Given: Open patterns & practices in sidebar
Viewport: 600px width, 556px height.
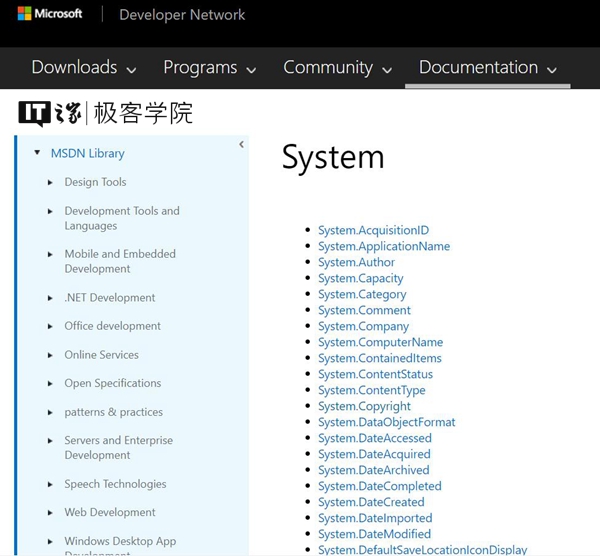Looking at the screenshot, I should tap(113, 412).
